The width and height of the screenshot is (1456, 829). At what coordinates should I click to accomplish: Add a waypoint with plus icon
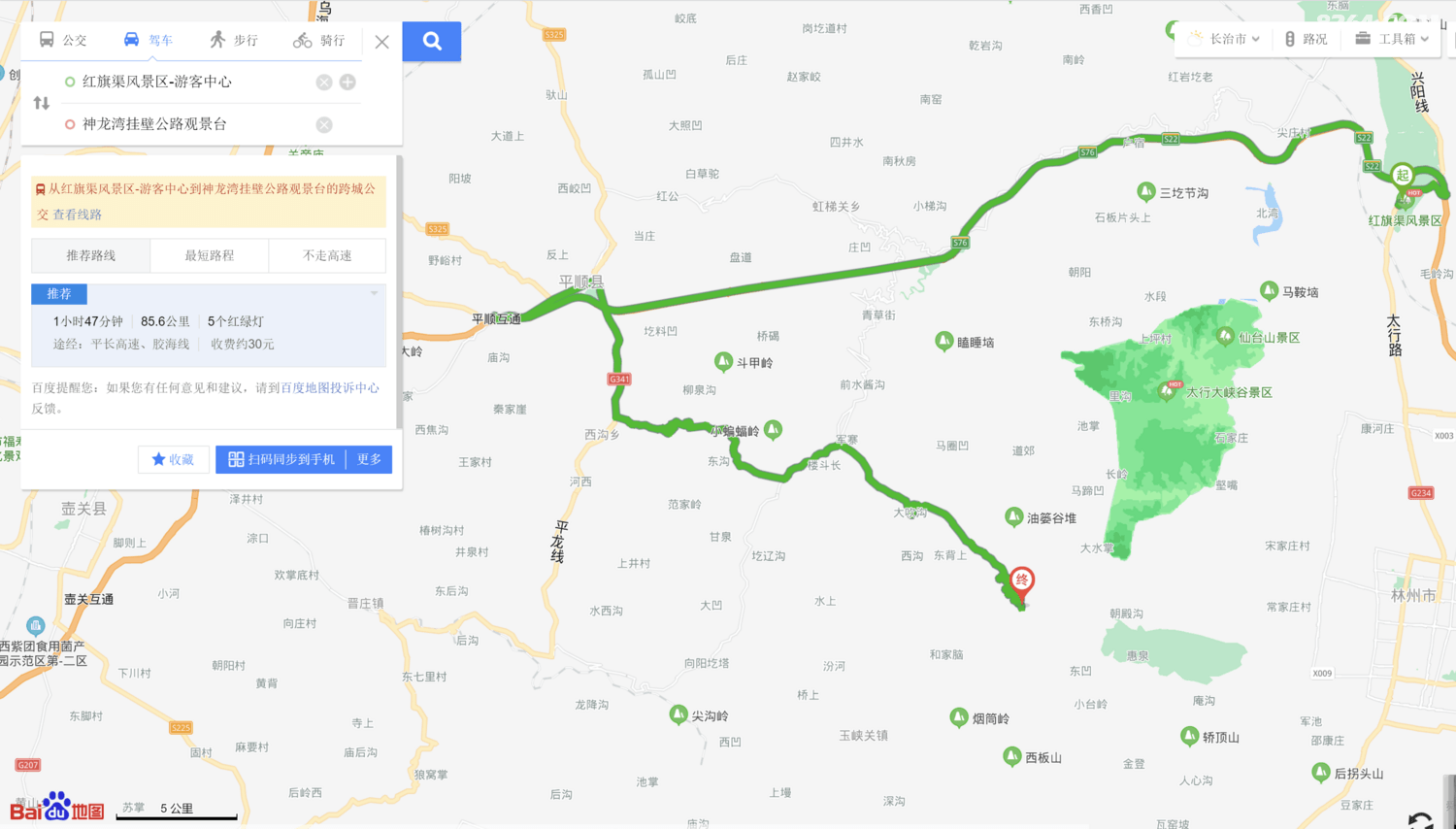[347, 83]
